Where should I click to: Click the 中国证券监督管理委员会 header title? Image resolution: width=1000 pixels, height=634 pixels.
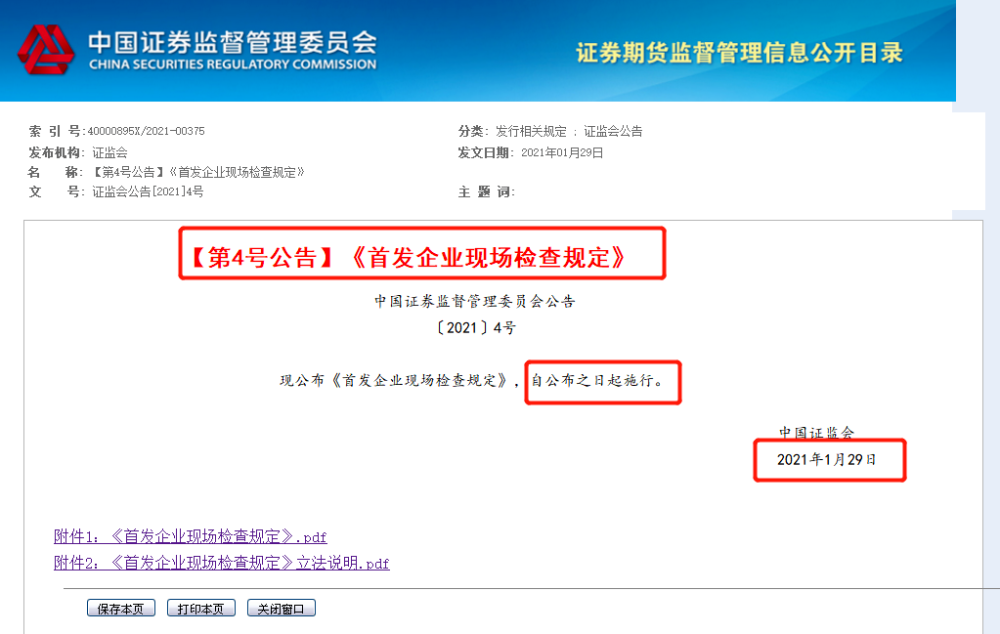(233, 42)
